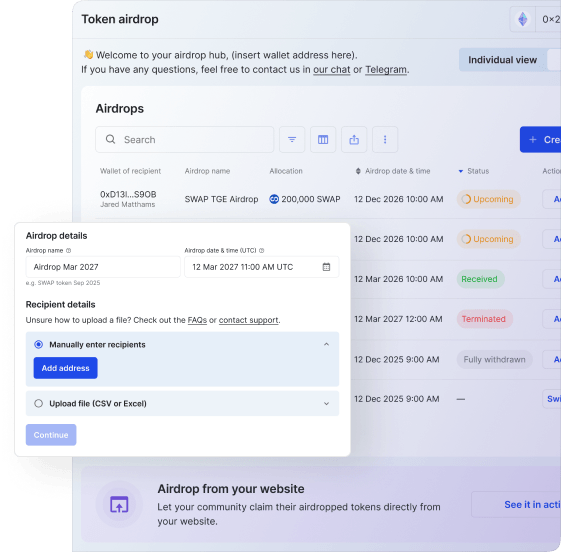Click See it in action button

[516, 504]
